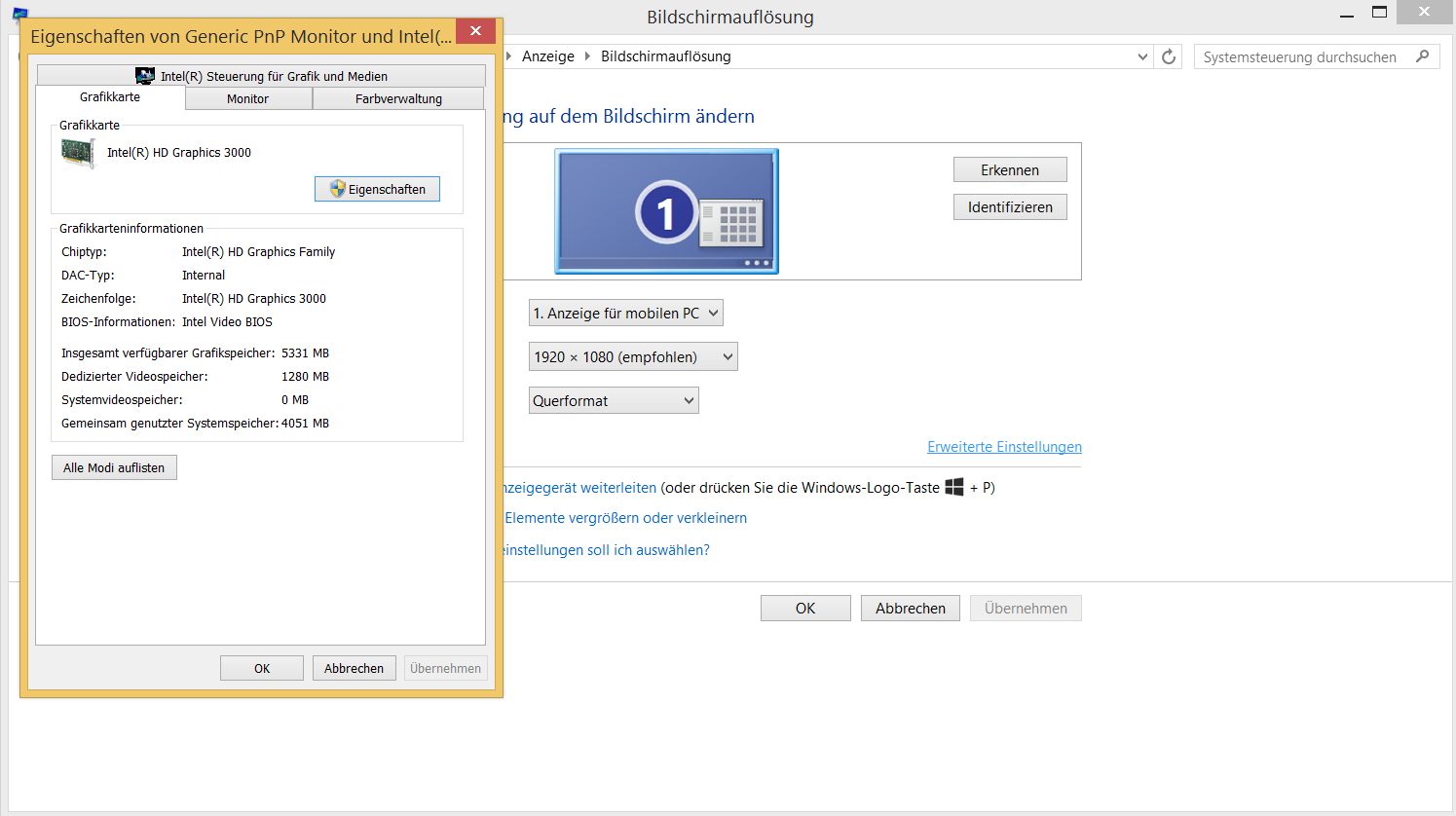Click Alle Modi auflisten button
Screen dimensions: 1456x816
coord(114,467)
